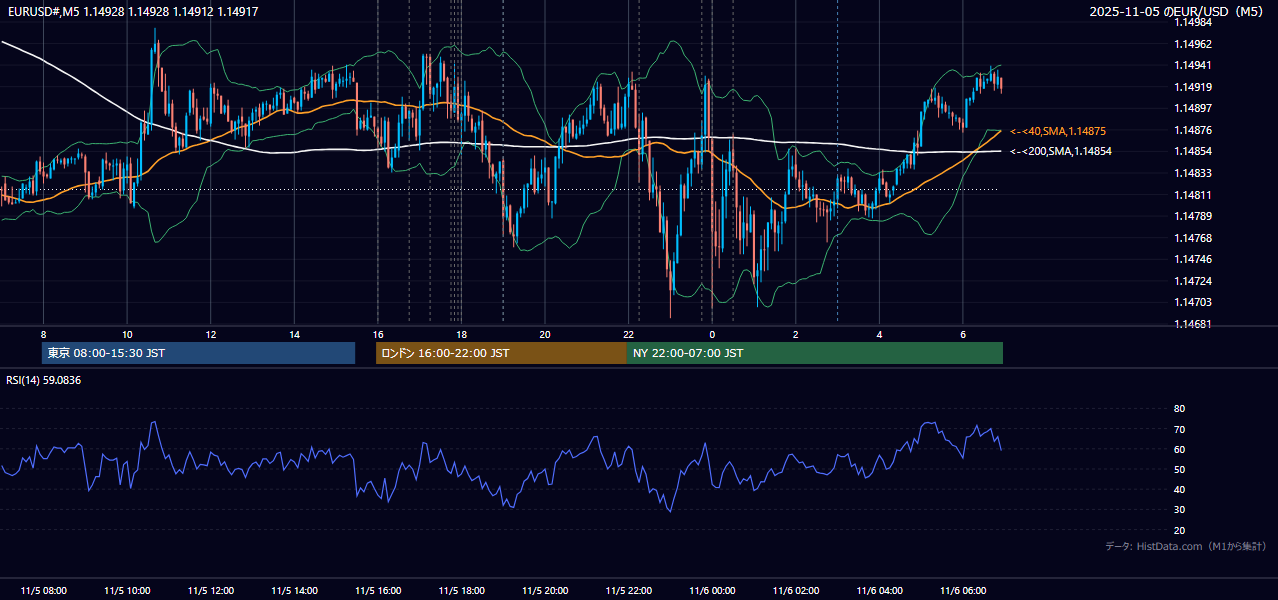
Task: Click RSI level 40 on axis
Action: point(1179,489)
